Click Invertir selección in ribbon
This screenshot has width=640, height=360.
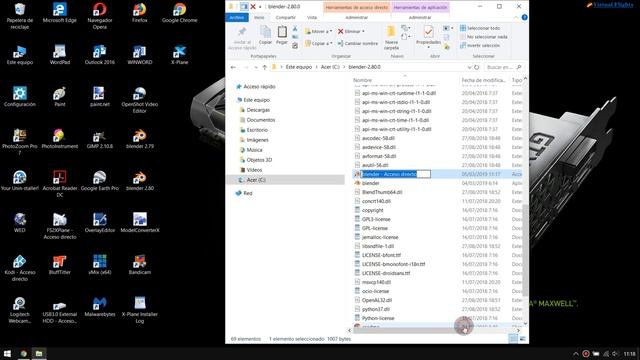480,45
